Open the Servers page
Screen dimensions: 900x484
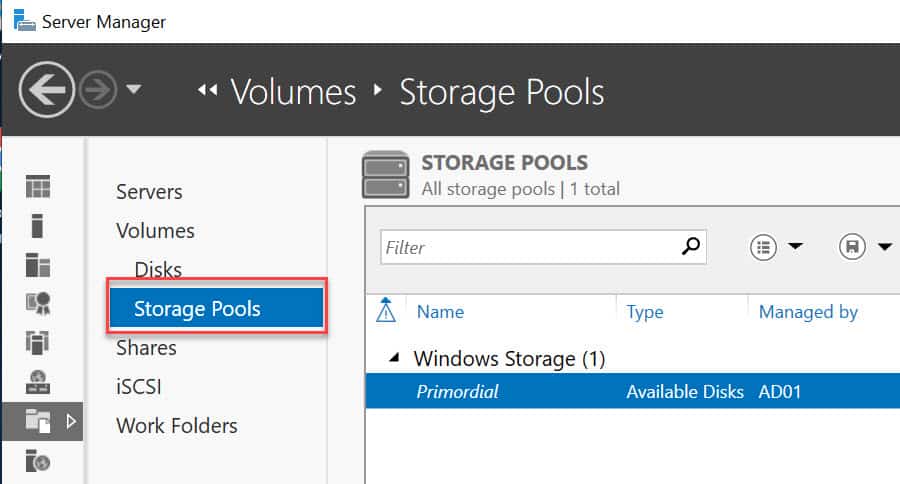(x=149, y=192)
